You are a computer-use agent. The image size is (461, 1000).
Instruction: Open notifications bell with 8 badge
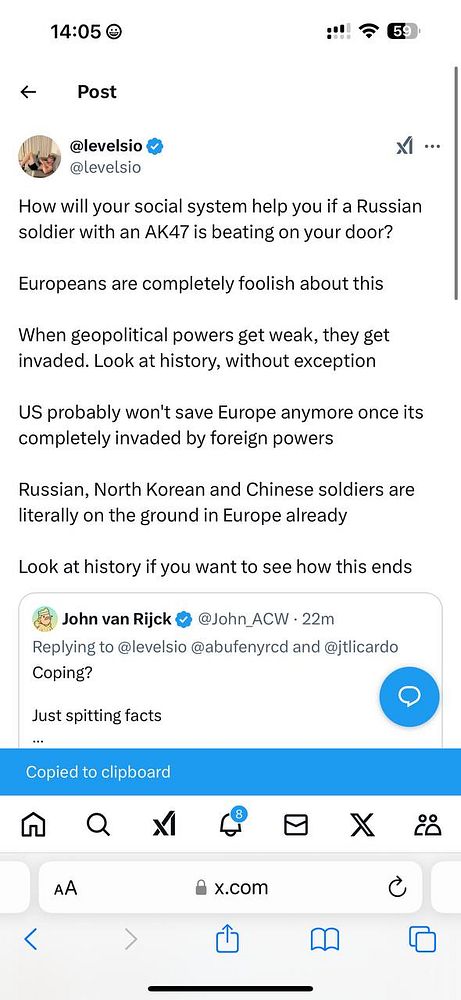(232, 823)
